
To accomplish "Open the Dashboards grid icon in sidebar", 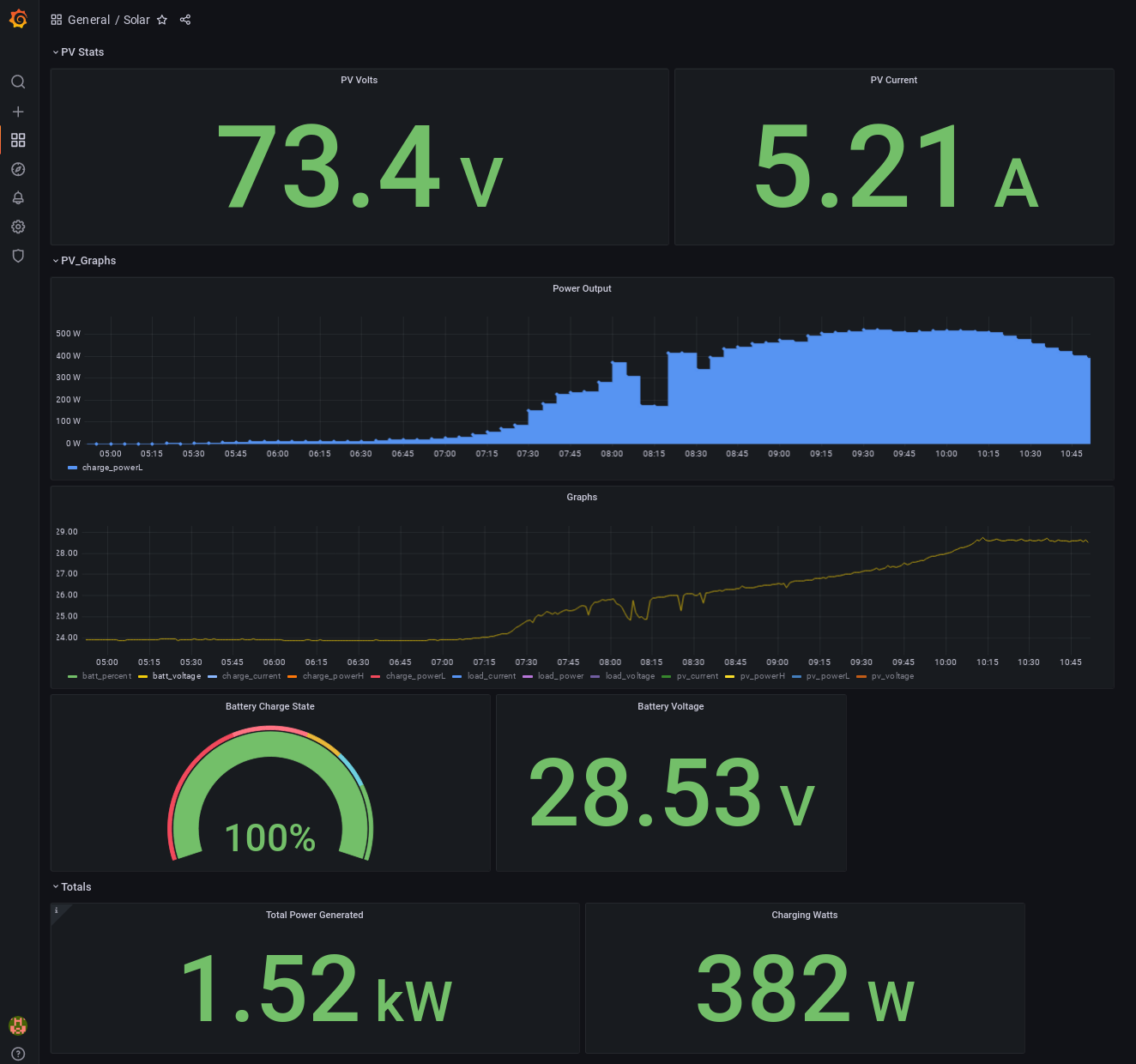I will 18,140.
